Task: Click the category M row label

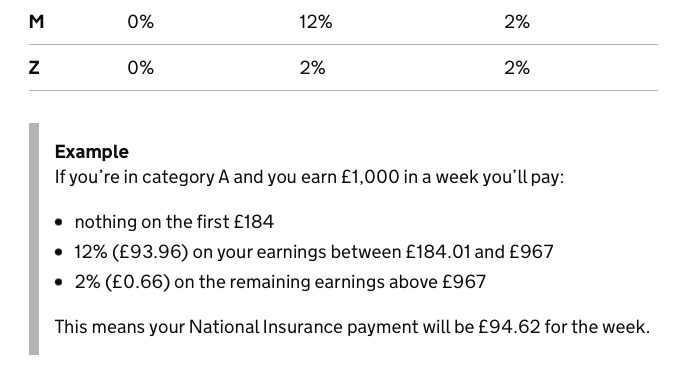Action: click(37, 21)
